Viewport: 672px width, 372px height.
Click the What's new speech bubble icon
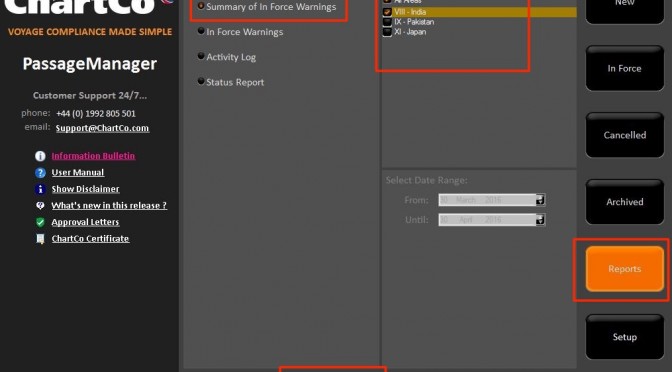pyautogui.click(x=40, y=206)
